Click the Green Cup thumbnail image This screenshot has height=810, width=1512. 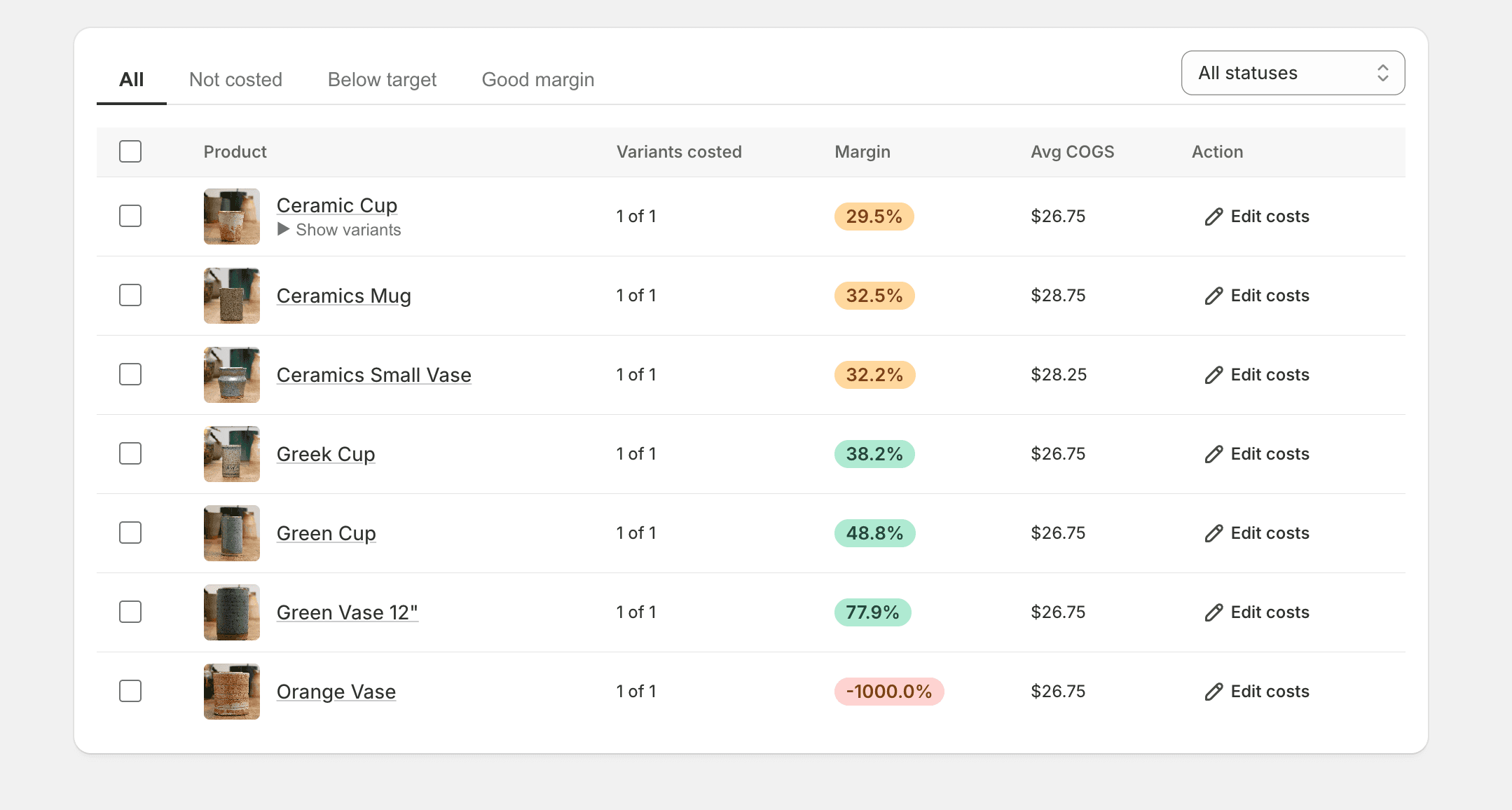[232, 533]
